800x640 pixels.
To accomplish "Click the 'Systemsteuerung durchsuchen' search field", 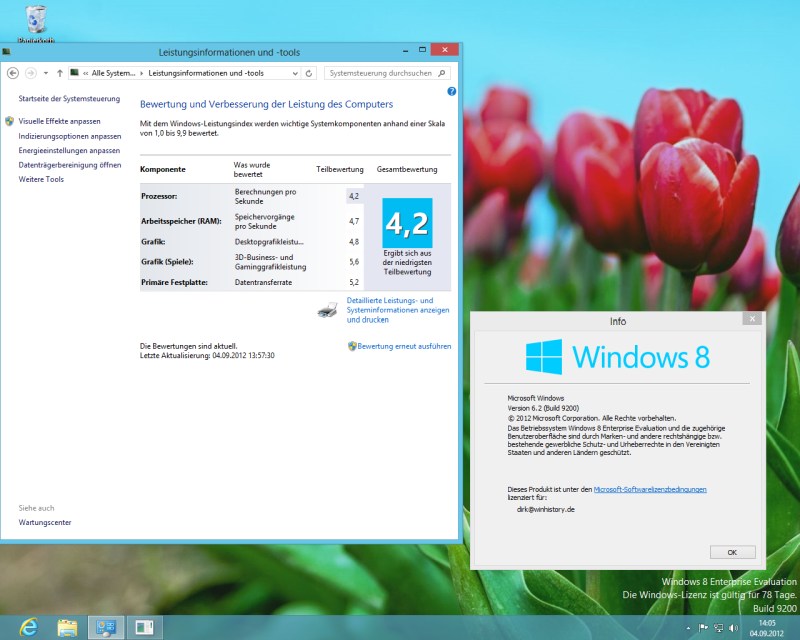I will click(380, 73).
